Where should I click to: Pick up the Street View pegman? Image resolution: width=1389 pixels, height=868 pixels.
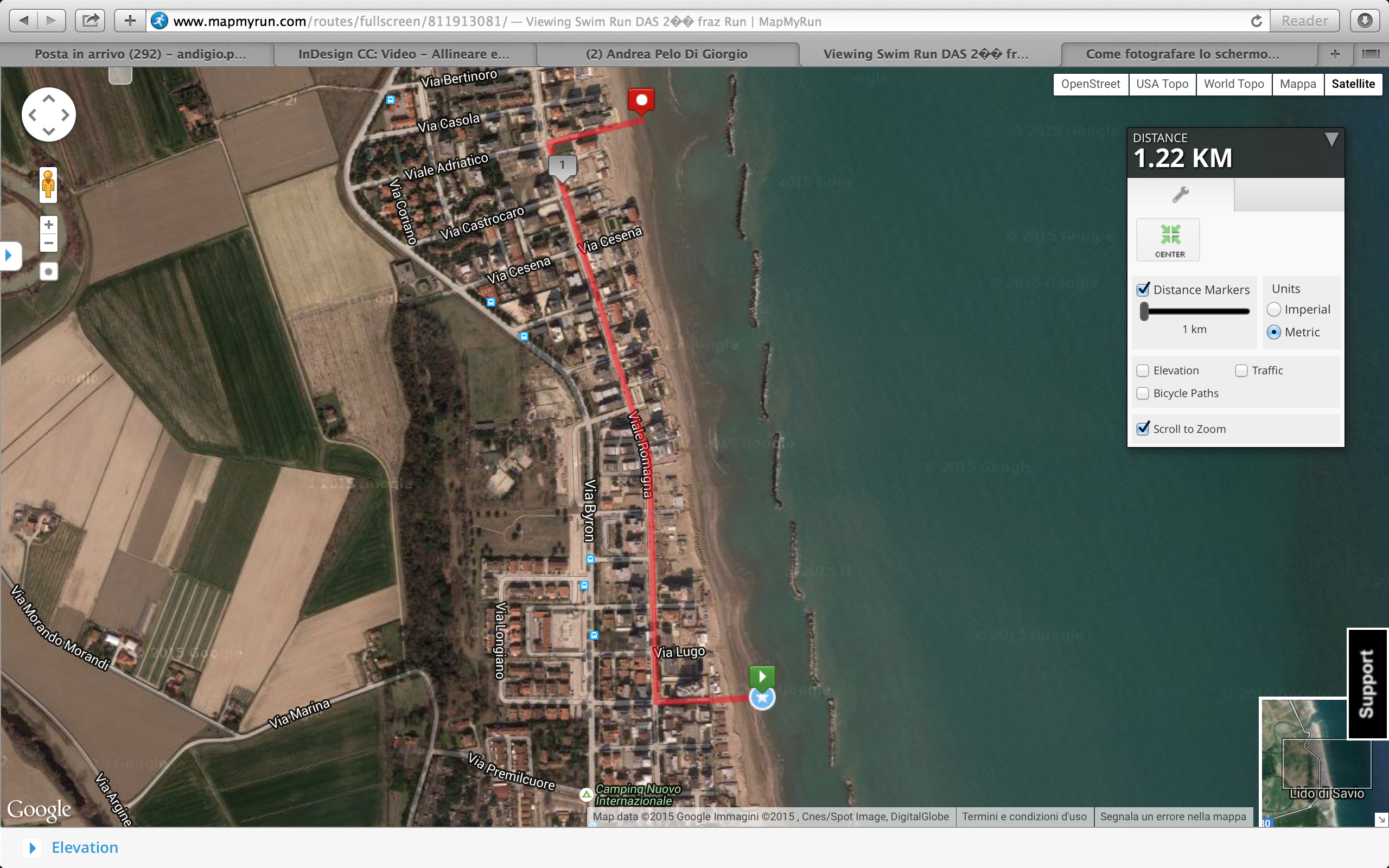click(48, 185)
